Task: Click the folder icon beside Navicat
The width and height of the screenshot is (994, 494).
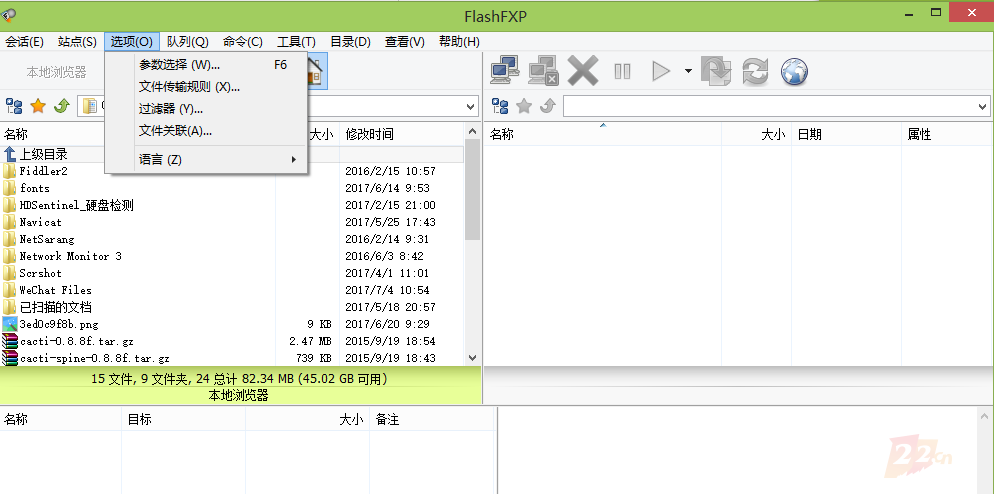Action: 9,222
